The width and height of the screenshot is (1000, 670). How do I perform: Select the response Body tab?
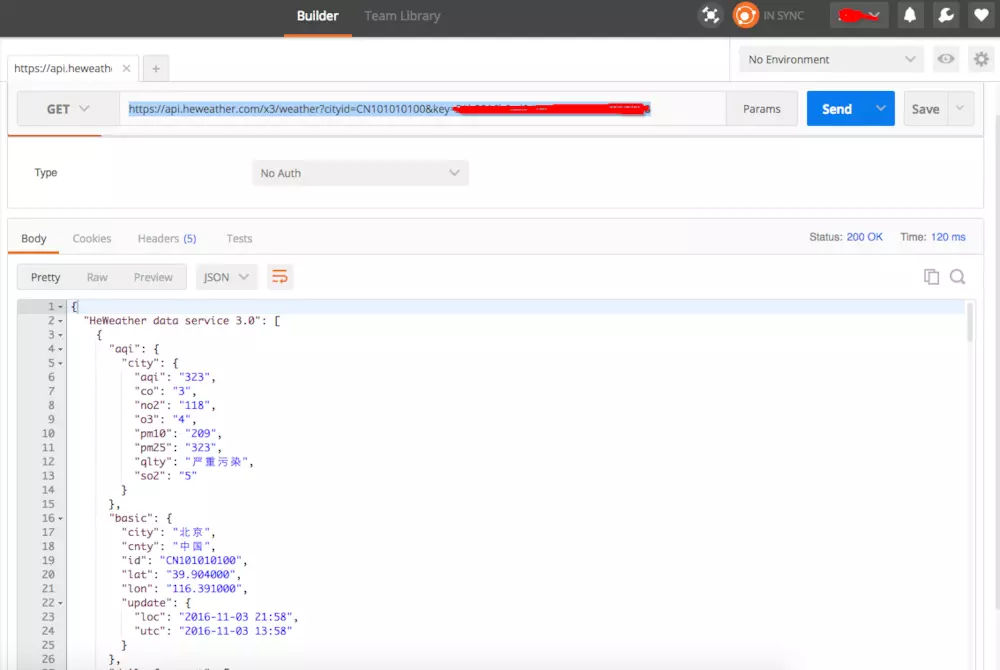coord(34,238)
